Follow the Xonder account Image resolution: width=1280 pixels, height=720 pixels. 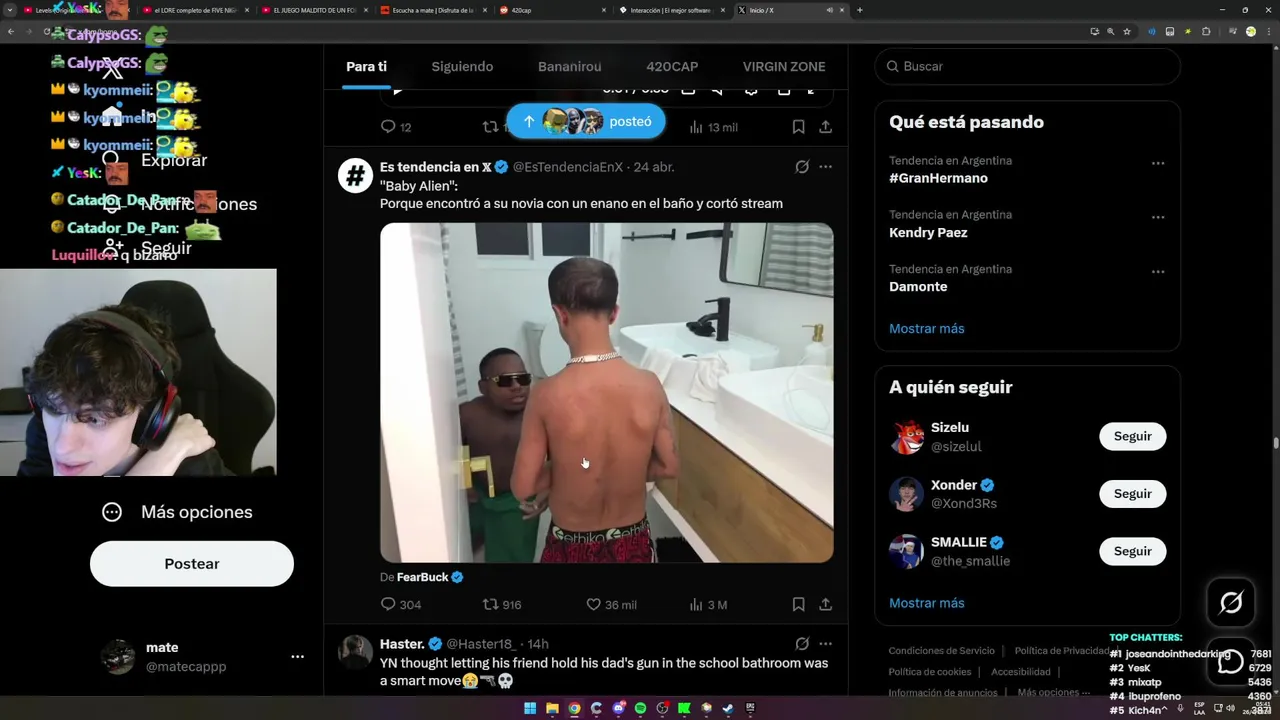1133,493
